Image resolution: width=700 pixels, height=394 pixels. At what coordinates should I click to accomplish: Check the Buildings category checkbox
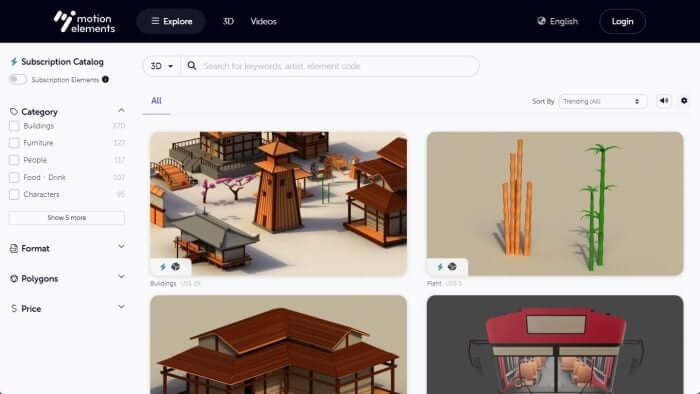pos(14,126)
